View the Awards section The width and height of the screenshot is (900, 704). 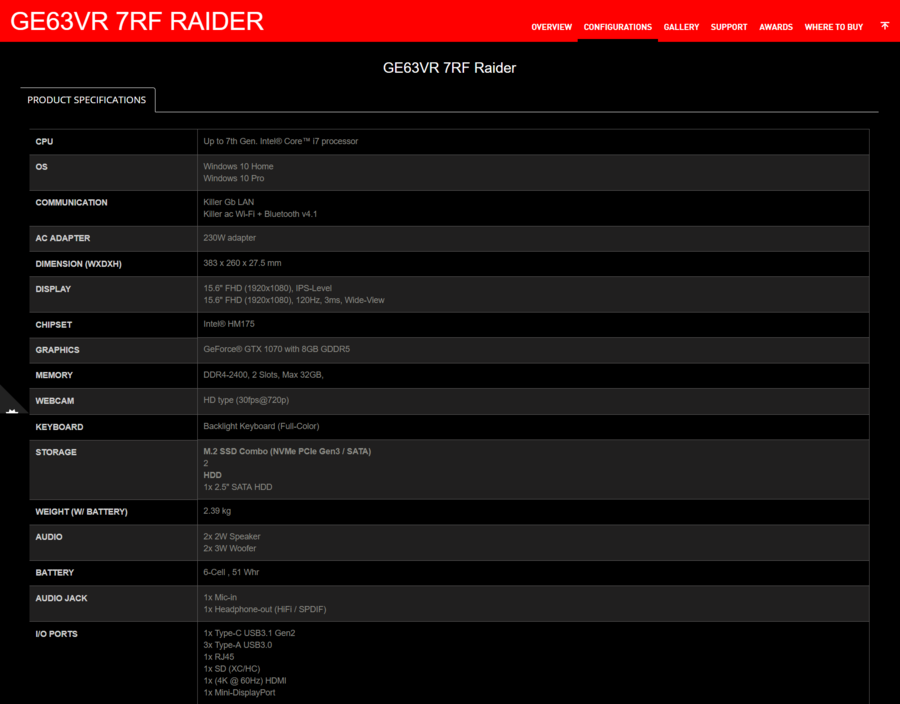tap(775, 27)
